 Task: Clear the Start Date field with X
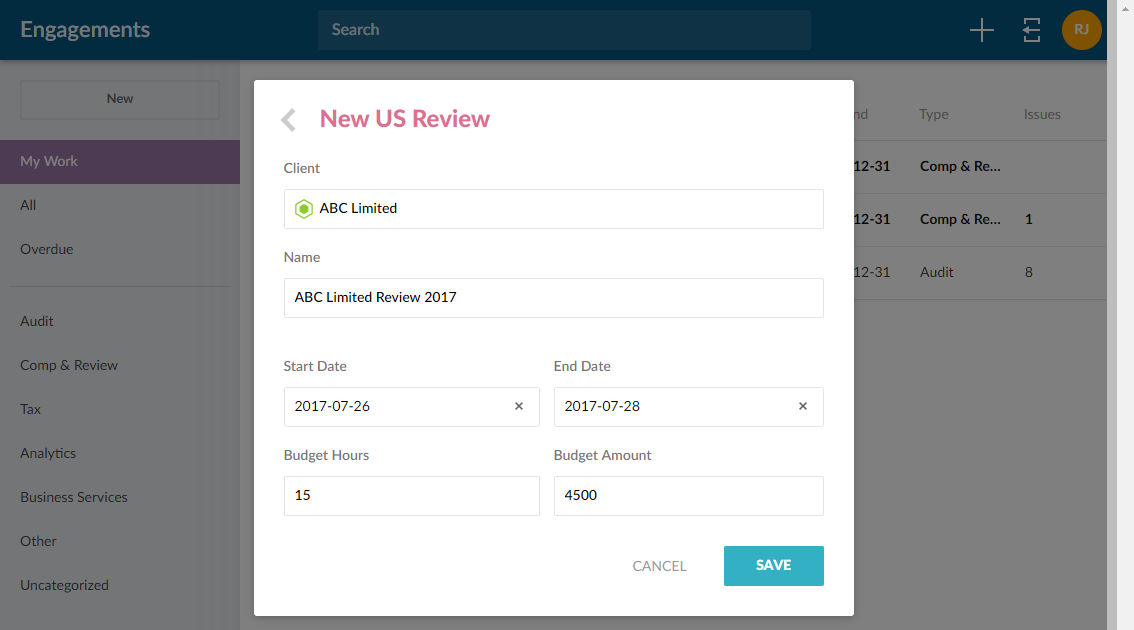point(519,407)
